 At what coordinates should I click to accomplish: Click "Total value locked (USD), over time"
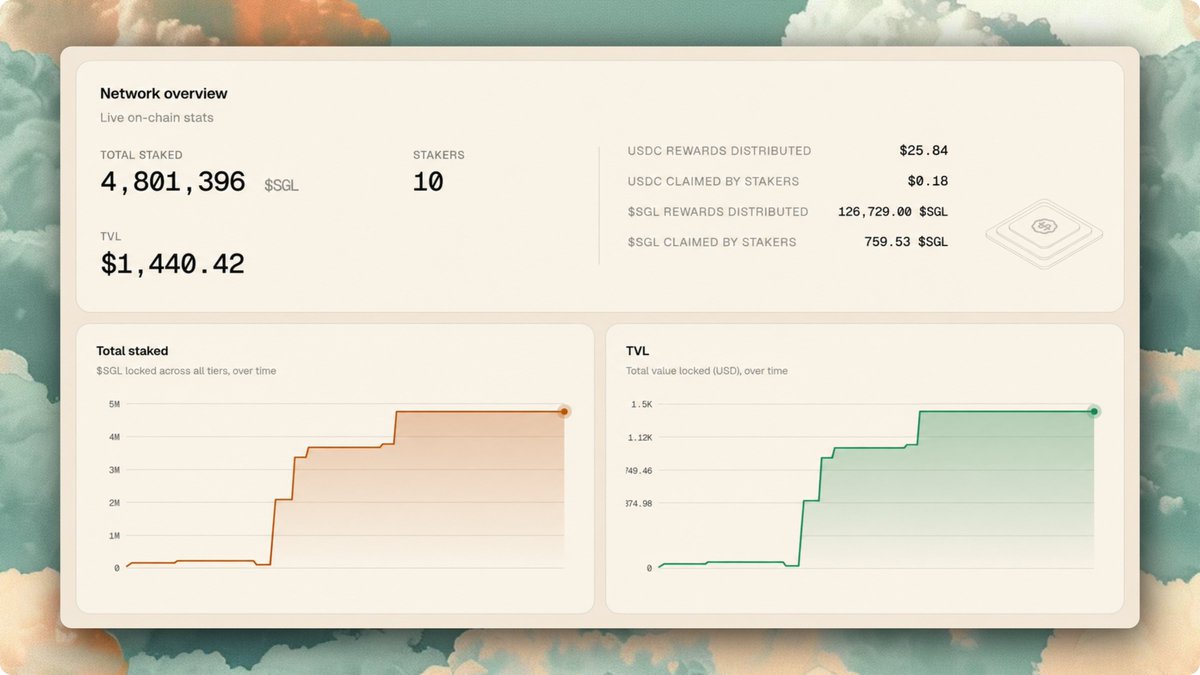click(x=707, y=371)
